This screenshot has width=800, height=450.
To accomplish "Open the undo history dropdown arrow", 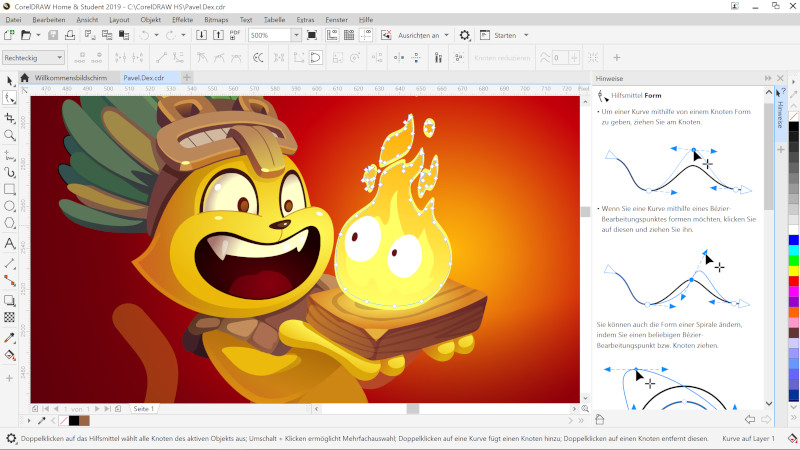I will (156, 35).
